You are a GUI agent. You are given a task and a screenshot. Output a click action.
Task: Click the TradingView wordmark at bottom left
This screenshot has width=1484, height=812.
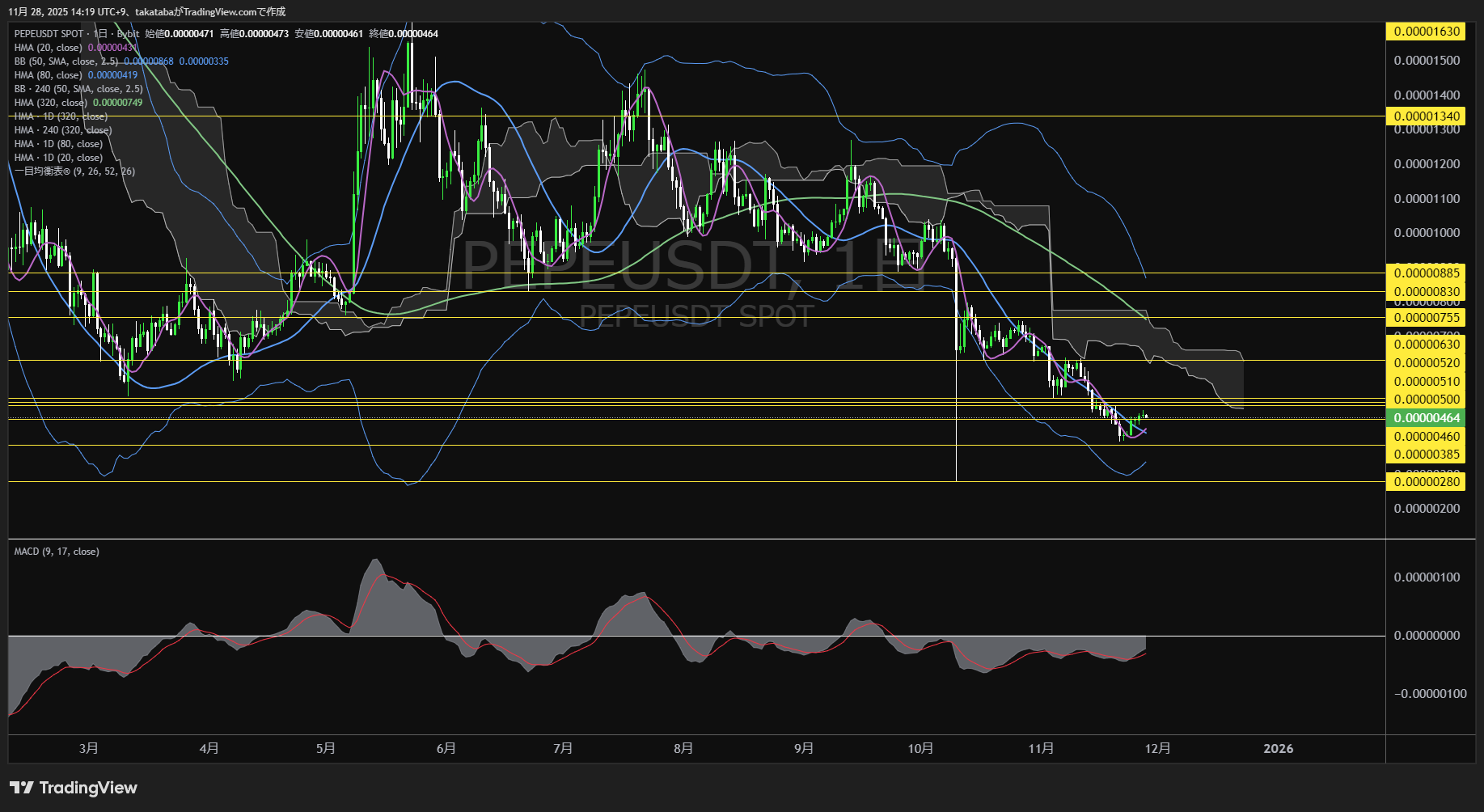point(88,788)
